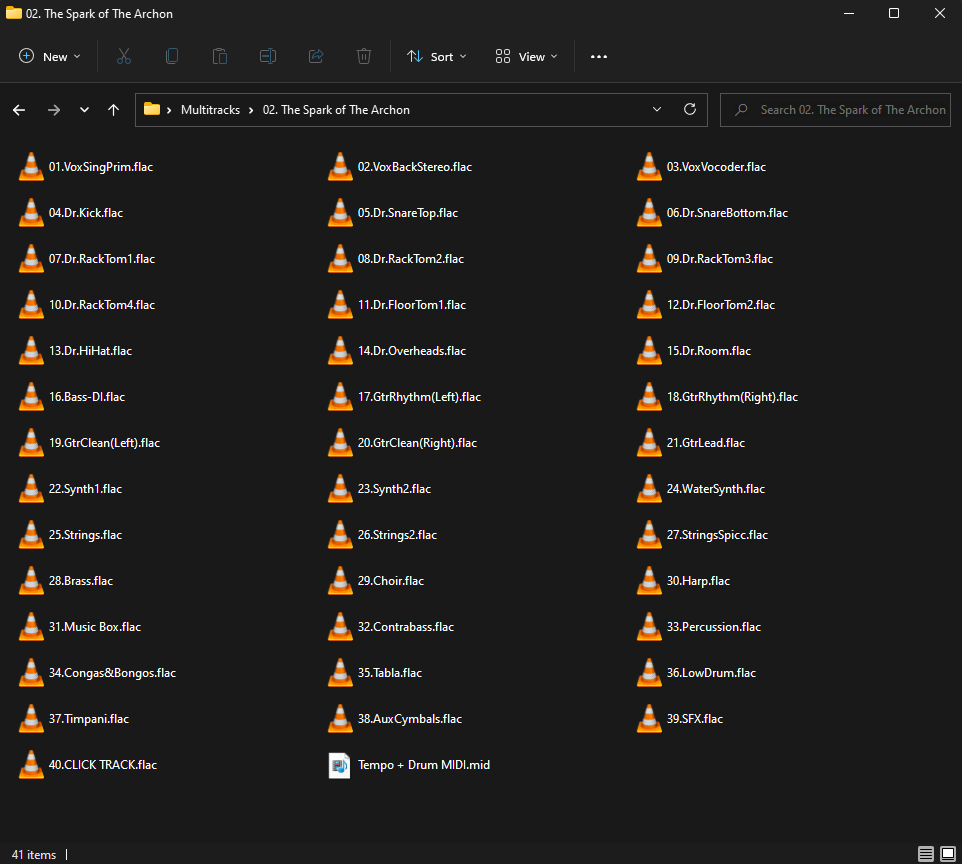Click the Rename icon in the toolbar
This screenshot has height=864, width=962.
click(267, 56)
